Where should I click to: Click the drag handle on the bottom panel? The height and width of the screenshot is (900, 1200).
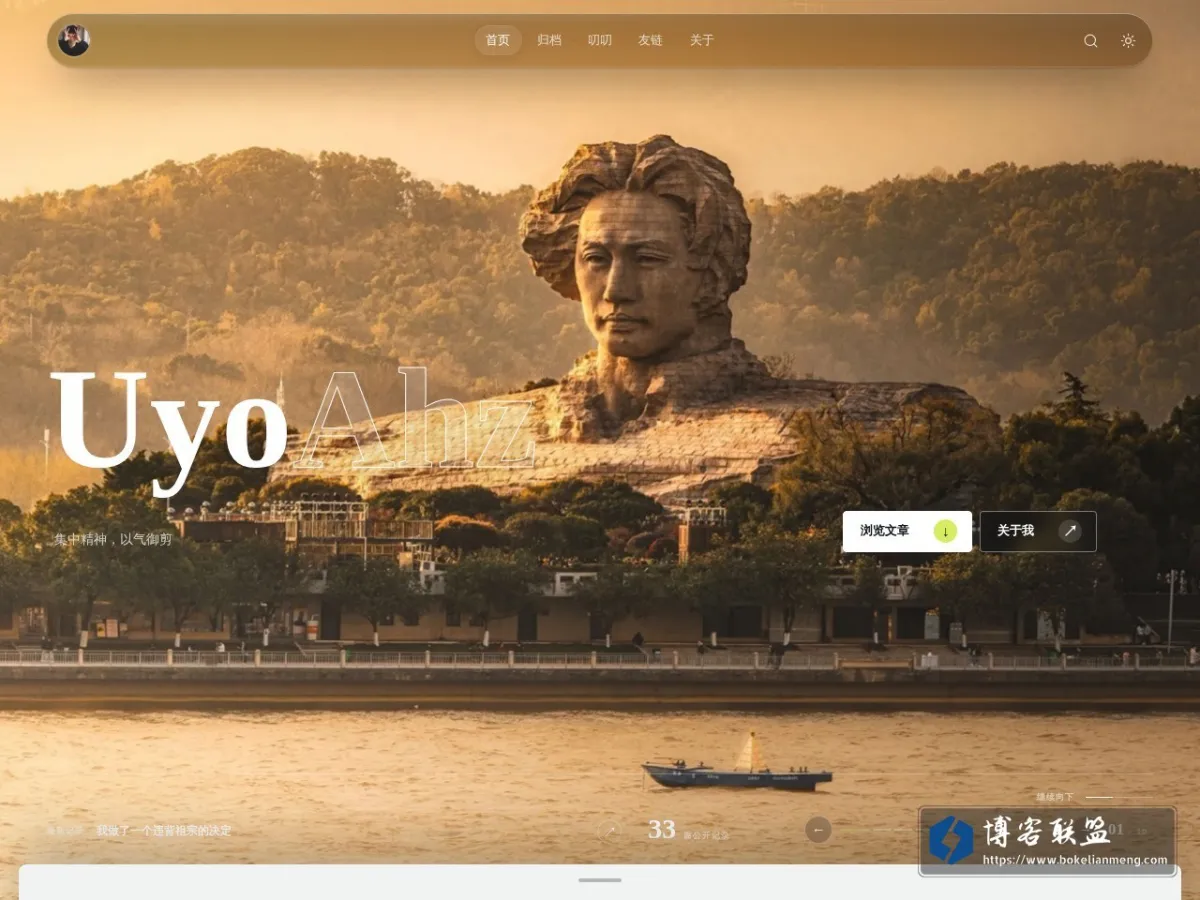click(x=600, y=880)
